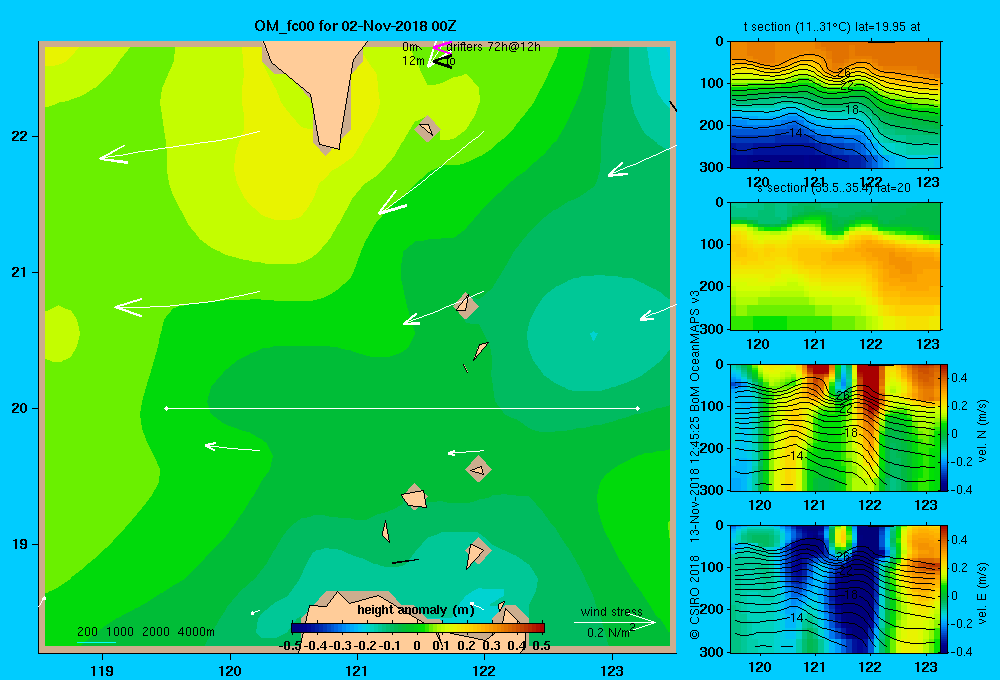Image resolution: width=1000 pixels, height=680 pixels.
Task: Click latitude label 19 on map axis
Action: coord(19,544)
